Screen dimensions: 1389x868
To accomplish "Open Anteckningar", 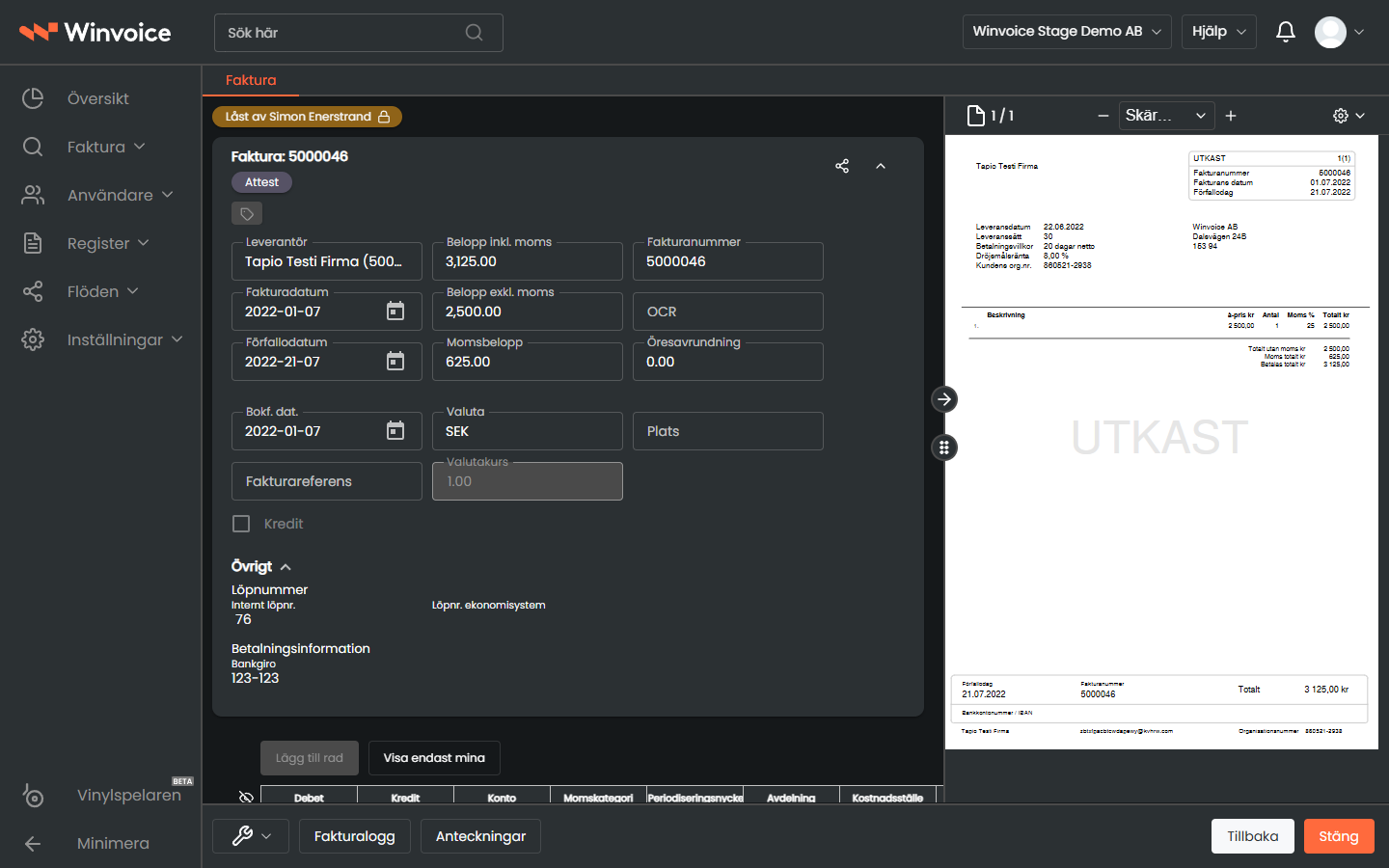I will coord(480,836).
